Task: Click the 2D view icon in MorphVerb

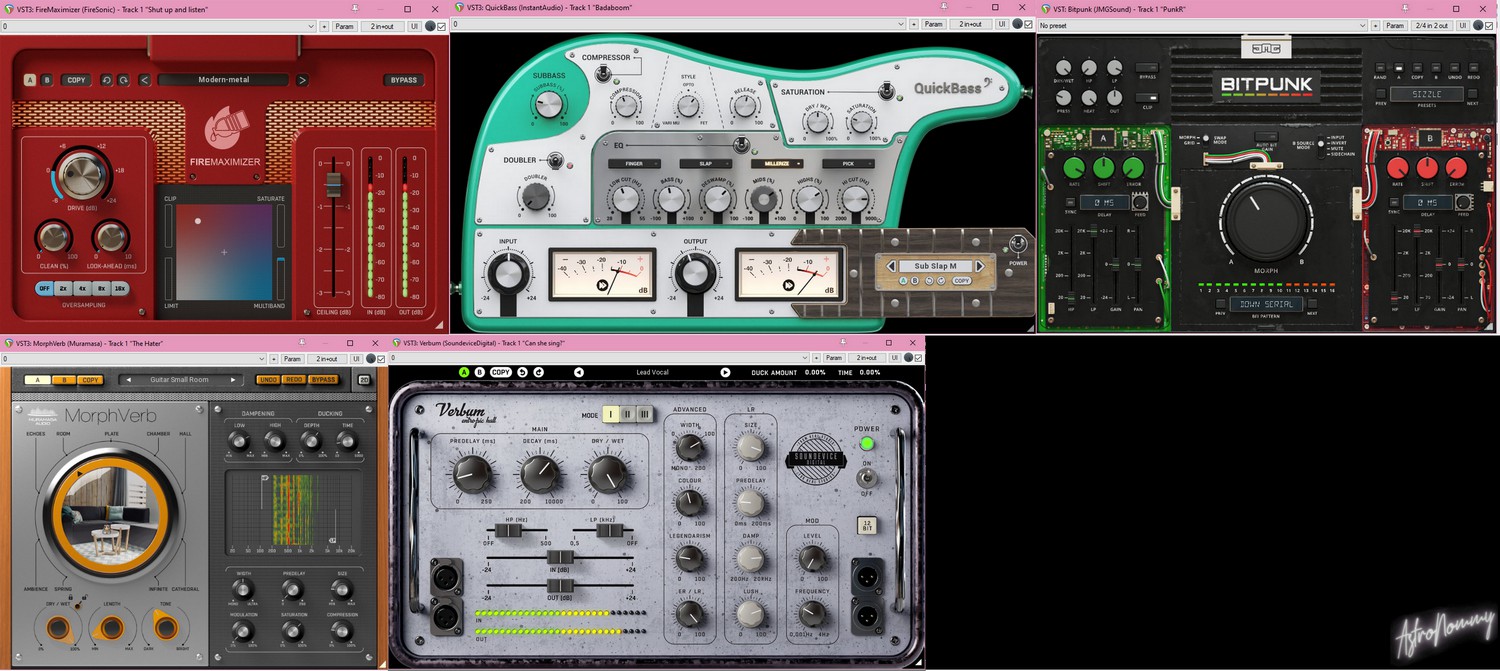Action: tap(364, 380)
